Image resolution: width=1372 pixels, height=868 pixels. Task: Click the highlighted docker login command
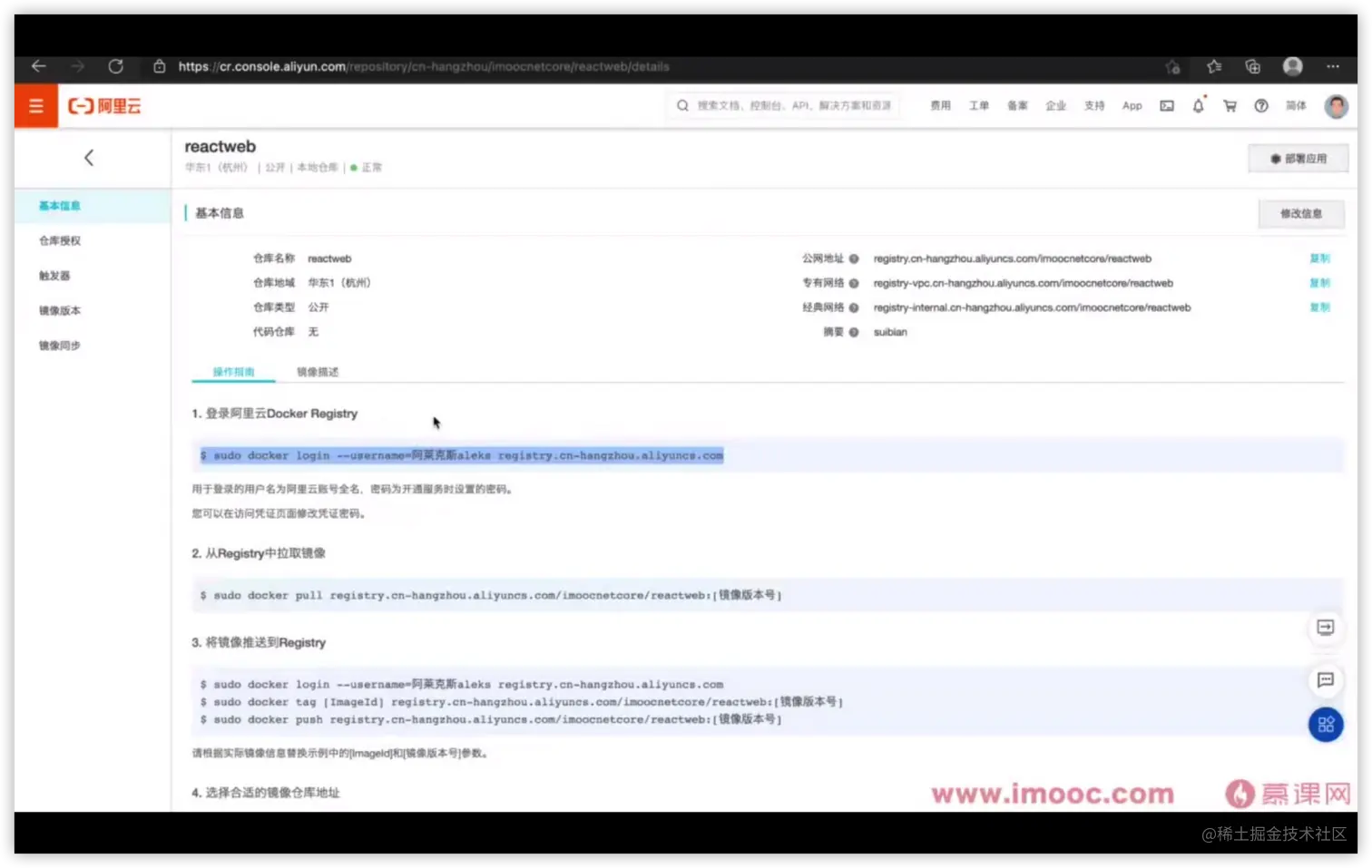point(462,455)
